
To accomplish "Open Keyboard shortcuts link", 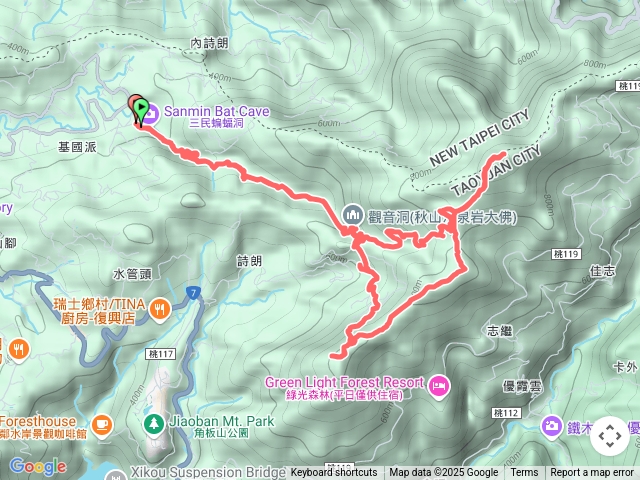I will coord(334,473).
